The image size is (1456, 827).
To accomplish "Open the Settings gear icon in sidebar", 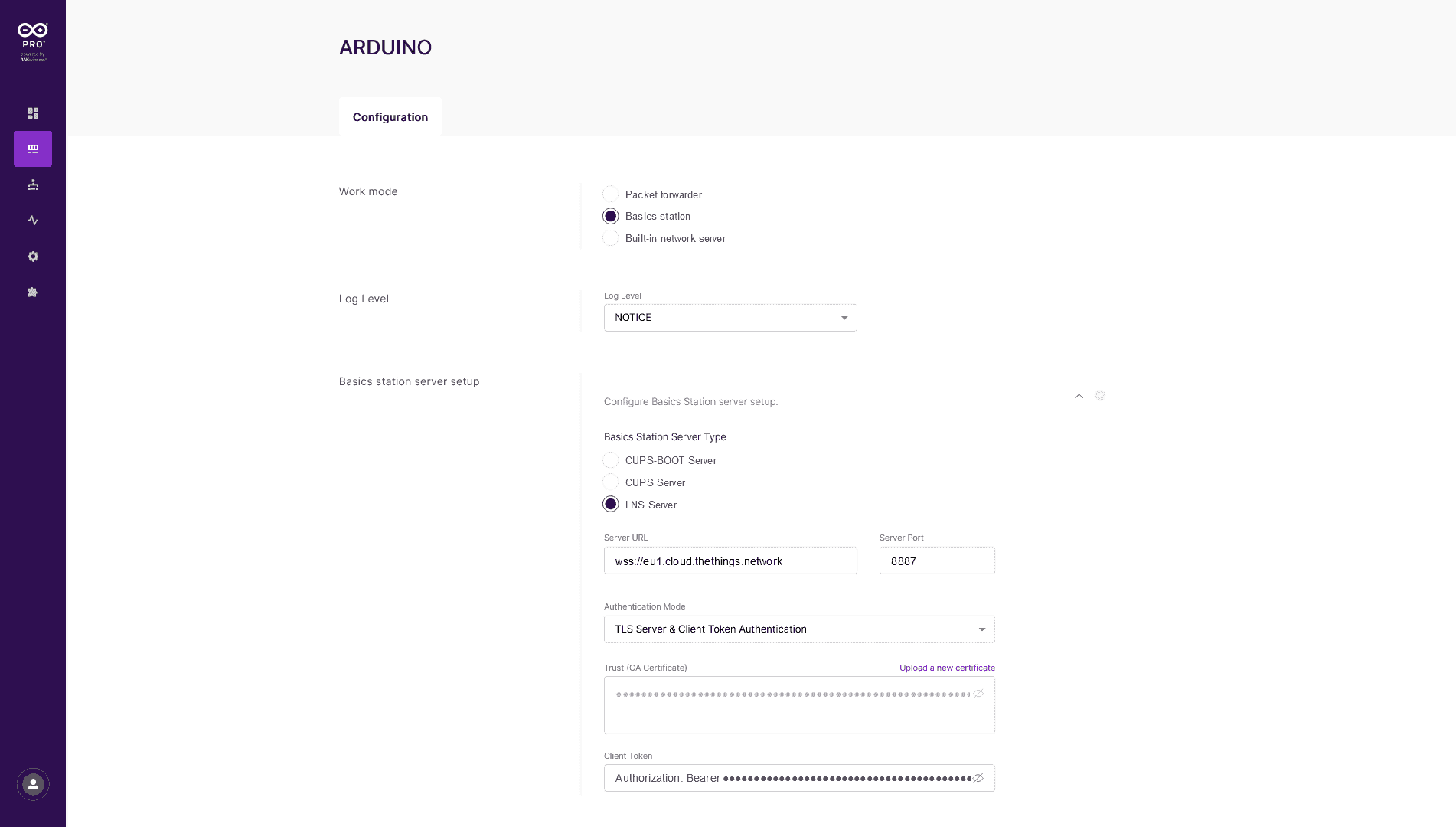I will (33, 257).
